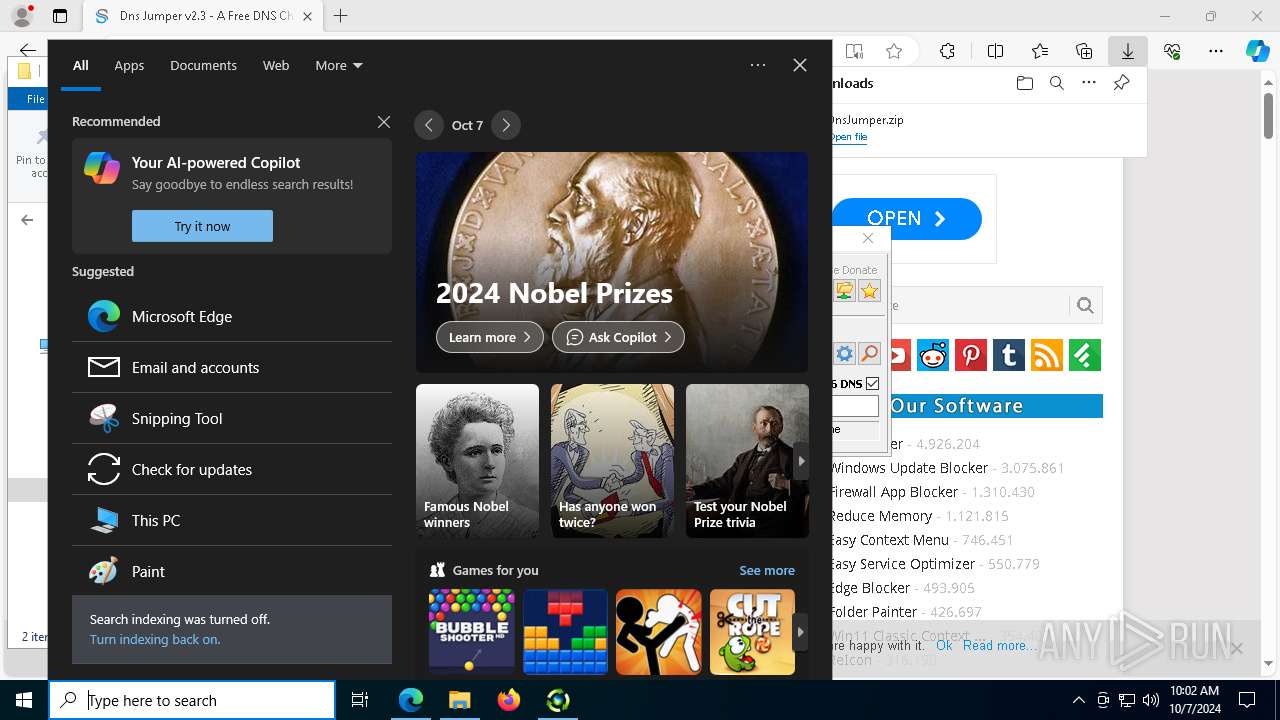The image size is (1280, 720).
Task: Go to previous day before Oct 7
Action: tap(429, 125)
